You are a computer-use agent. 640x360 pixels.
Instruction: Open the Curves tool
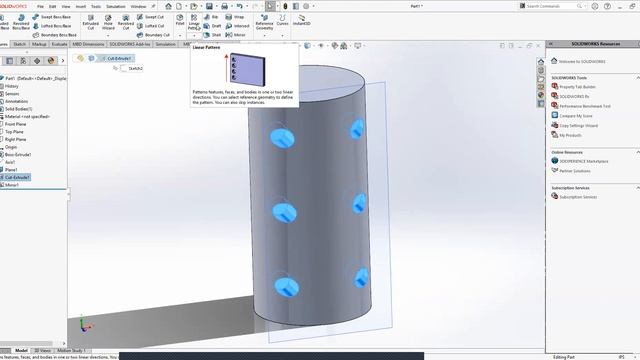282,20
